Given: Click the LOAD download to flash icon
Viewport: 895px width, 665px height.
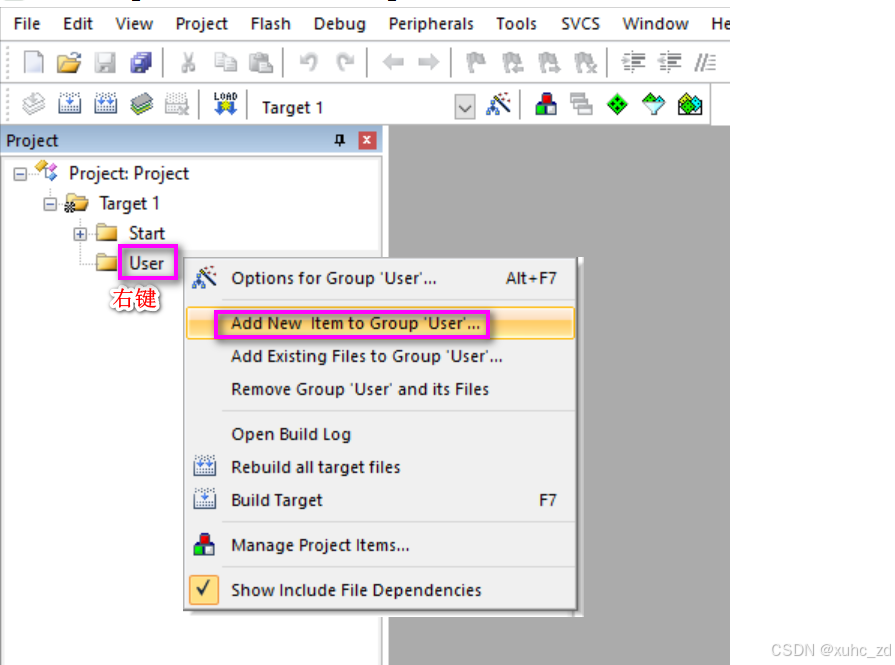Looking at the screenshot, I should point(225,104).
